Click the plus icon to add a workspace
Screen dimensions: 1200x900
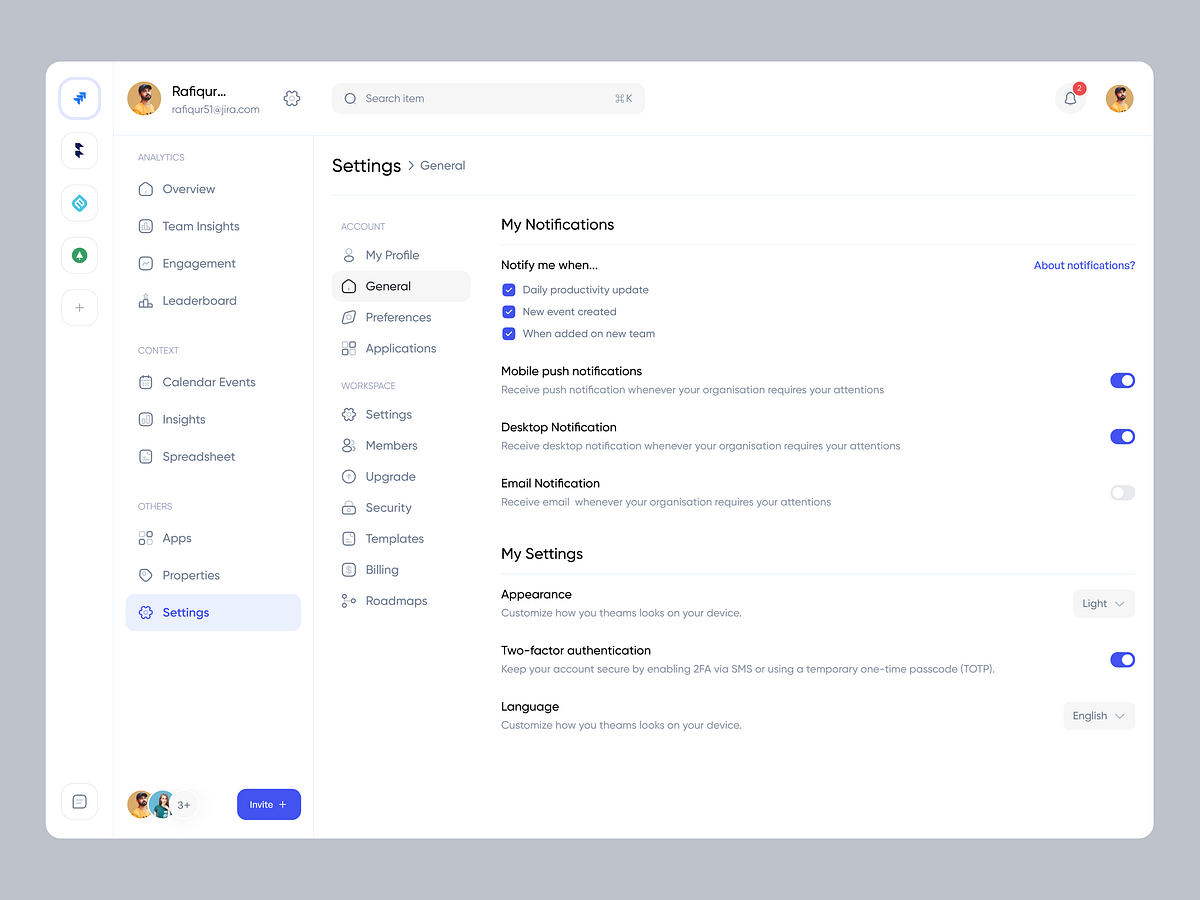pos(80,307)
